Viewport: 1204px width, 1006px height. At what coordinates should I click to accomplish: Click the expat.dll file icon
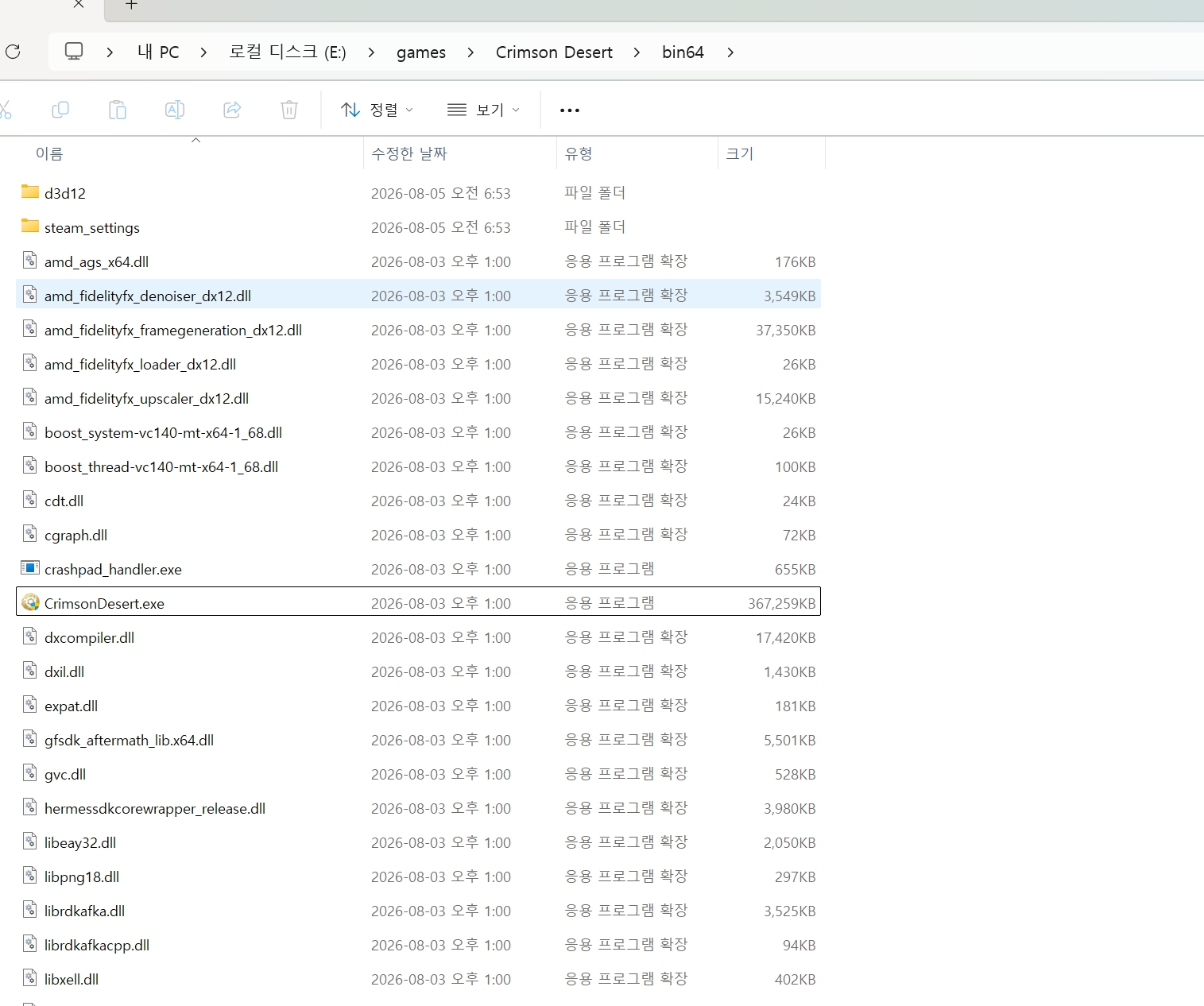coord(30,704)
